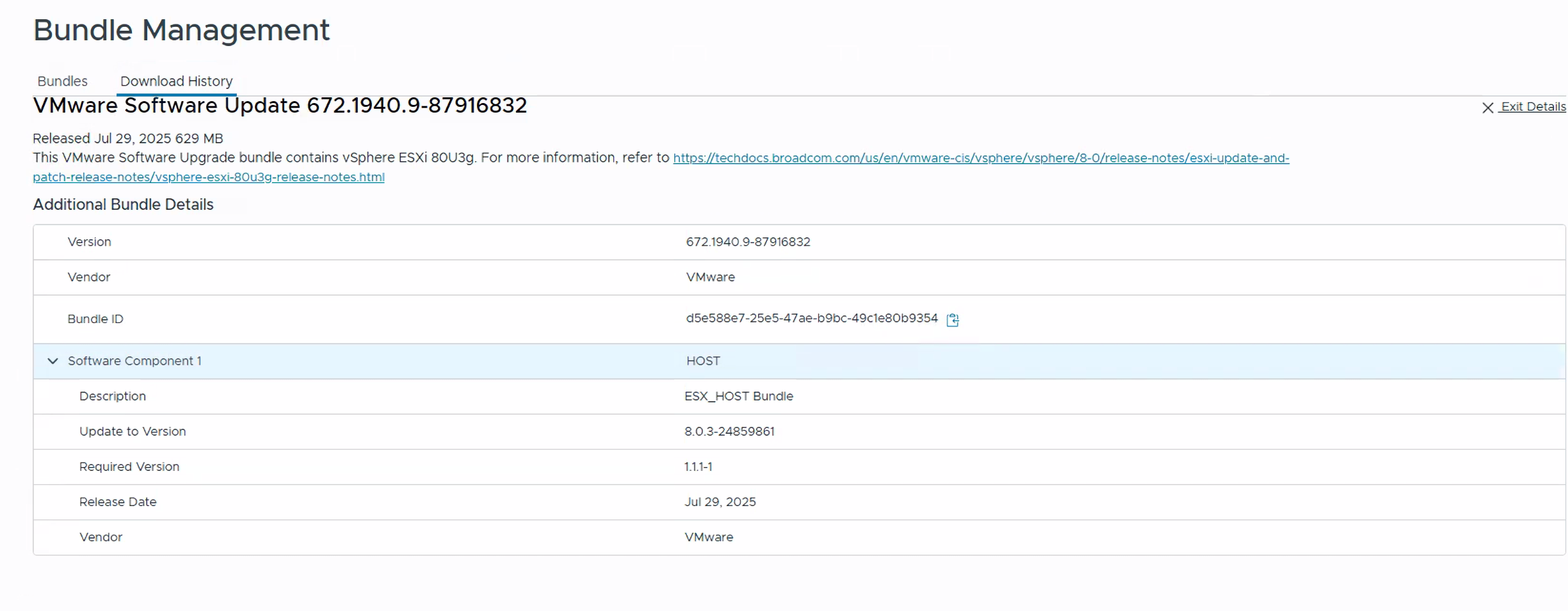The image size is (1568, 611).
Task: Click the Additional Bundle Details heading
Action: 123,204
